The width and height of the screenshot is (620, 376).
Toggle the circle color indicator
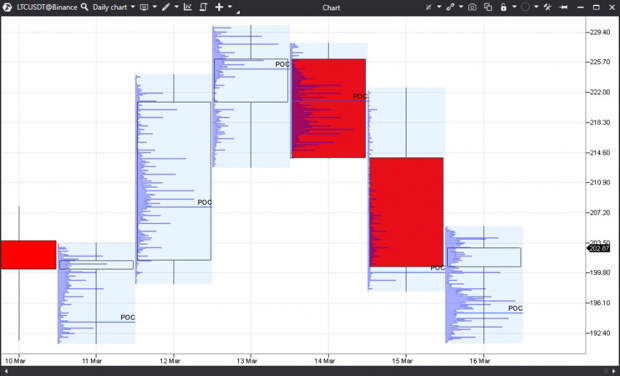click(x=525, y=7)
